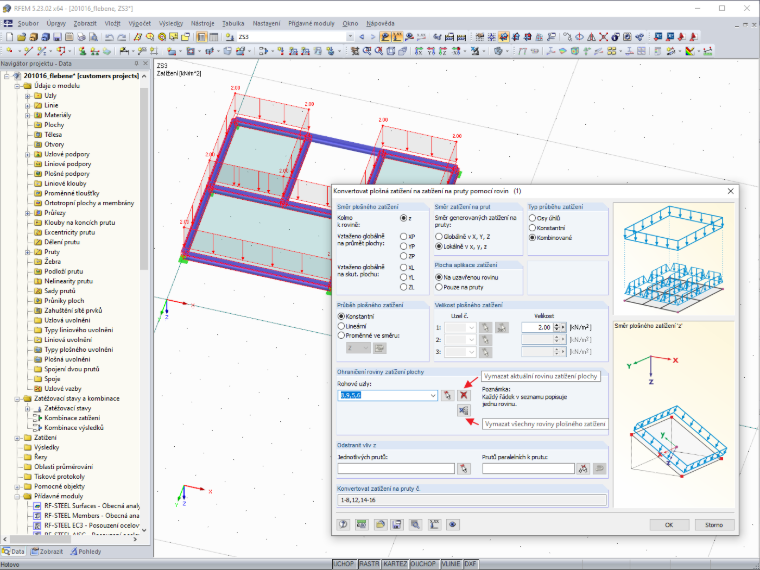760x570 pixels.
Task: Click the units/decimal places icon in dialog footer
Action: tap(362, 524)
